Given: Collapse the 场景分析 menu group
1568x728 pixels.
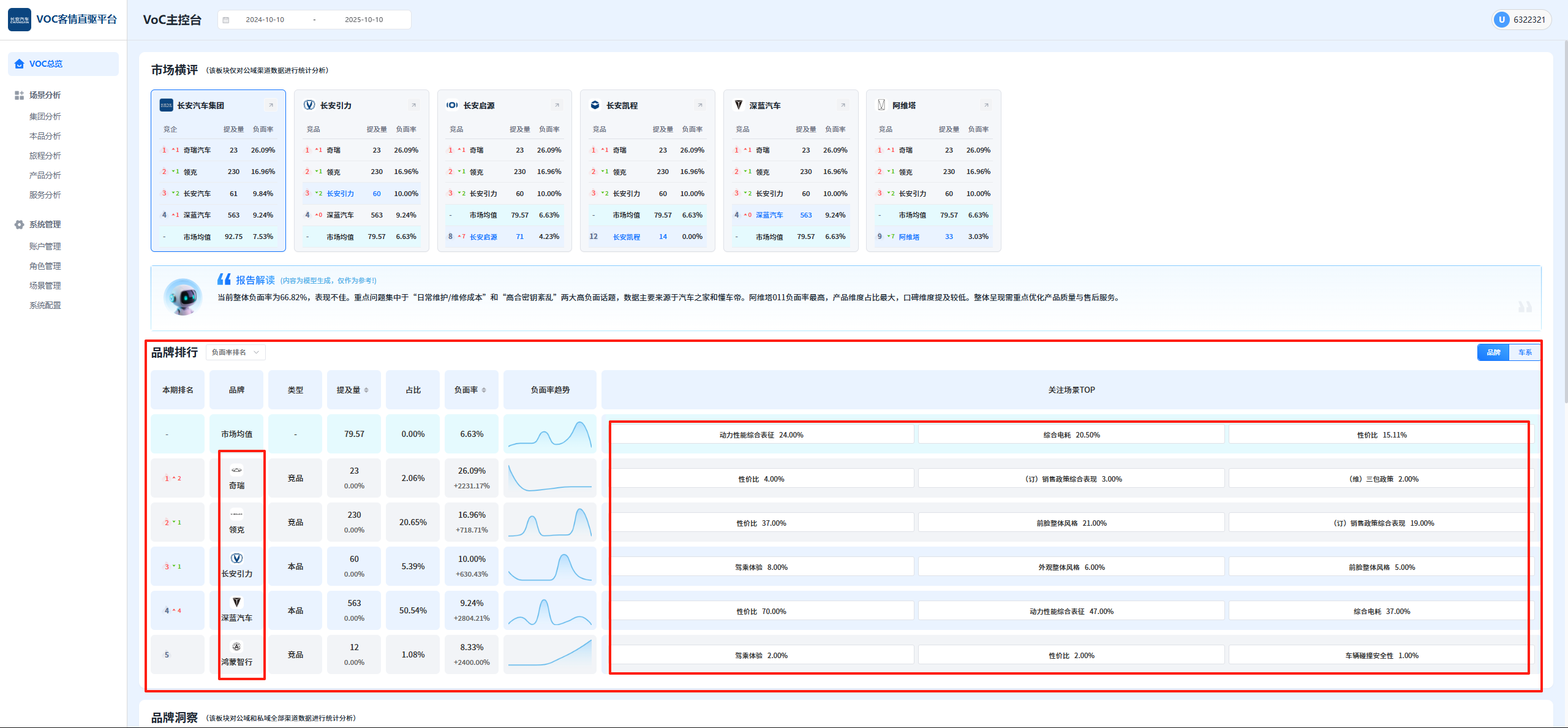Looking at the screenshot, I should coord(45,95).
